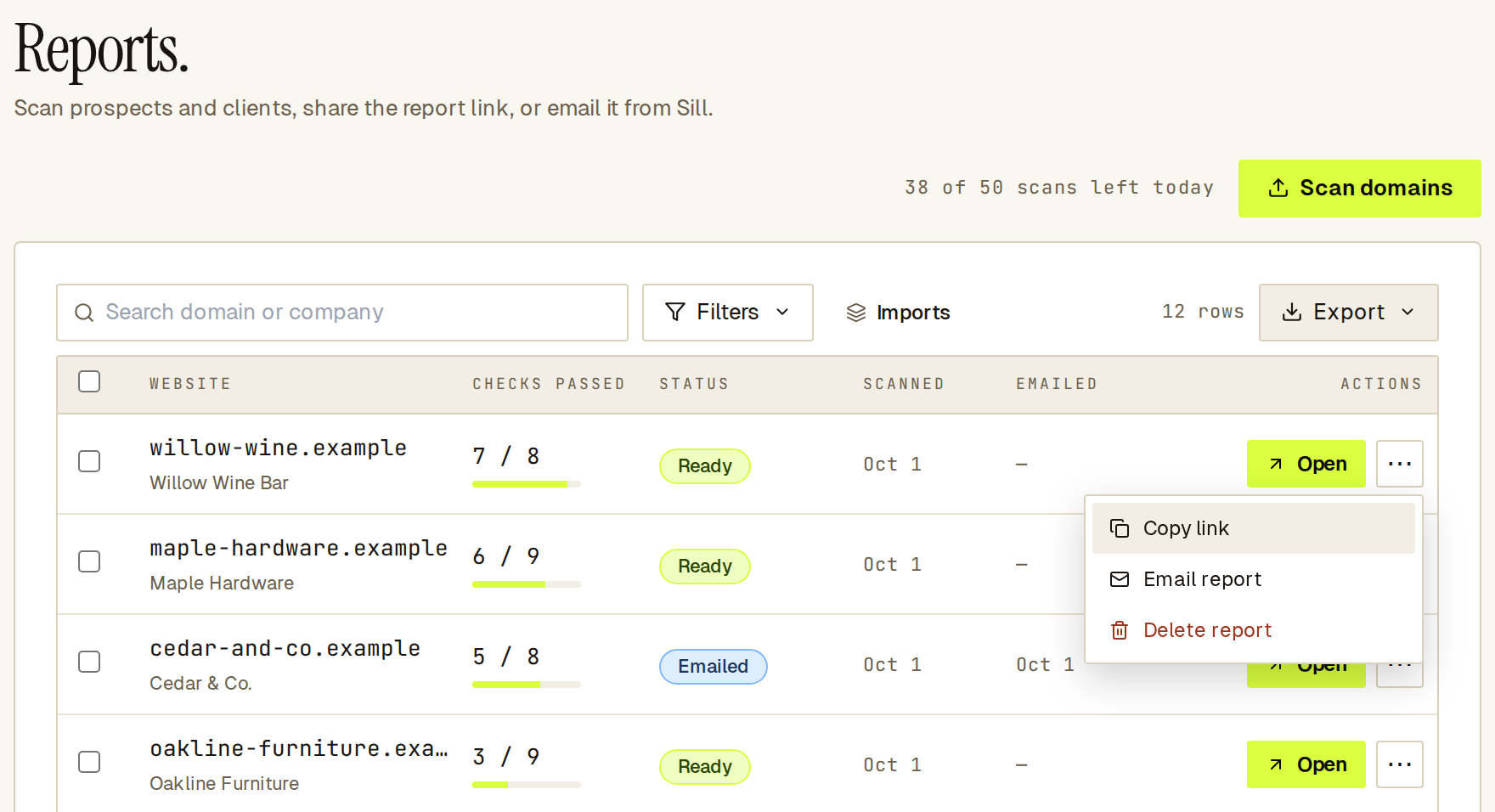Click the cedar-and-co.example domain text

pos(285,649)
